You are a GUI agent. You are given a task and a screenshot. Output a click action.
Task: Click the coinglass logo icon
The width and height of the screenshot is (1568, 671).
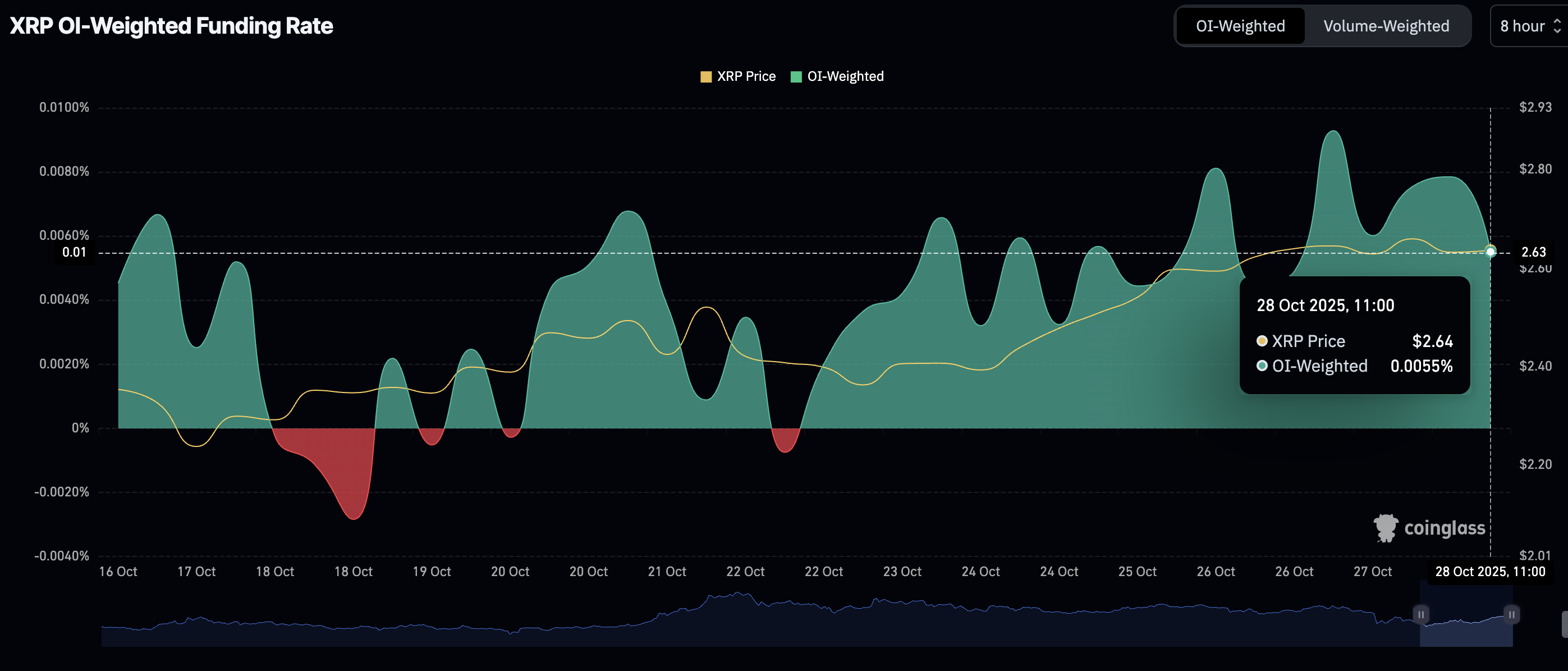point(1386,527)
